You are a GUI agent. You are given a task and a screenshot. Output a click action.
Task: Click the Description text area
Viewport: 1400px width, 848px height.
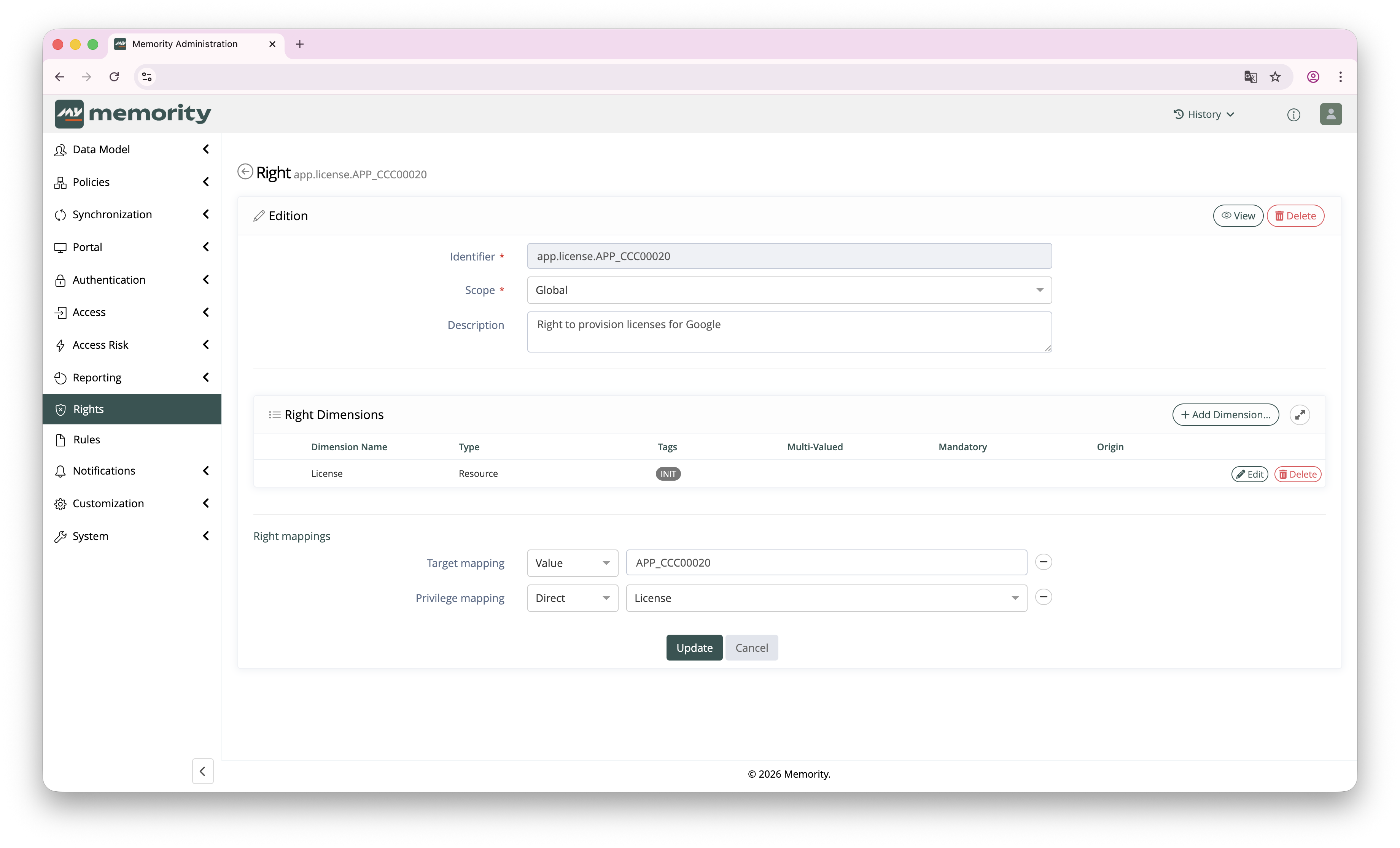tap(789, 332)
